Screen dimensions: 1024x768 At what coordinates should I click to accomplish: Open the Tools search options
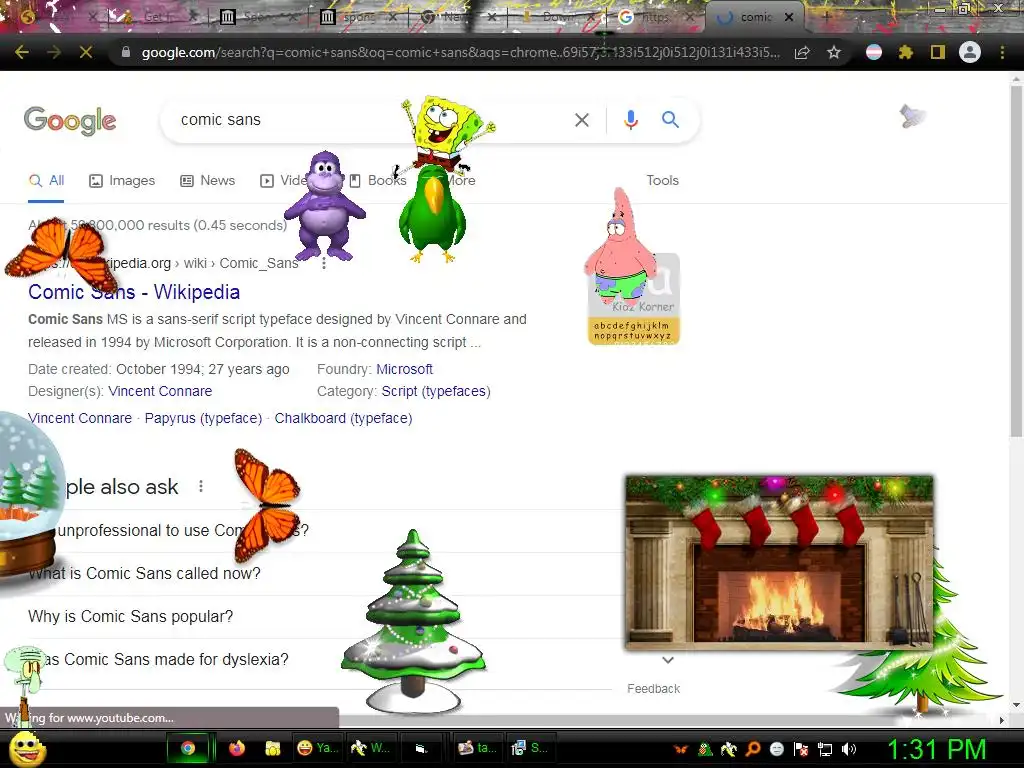point(662,180)
